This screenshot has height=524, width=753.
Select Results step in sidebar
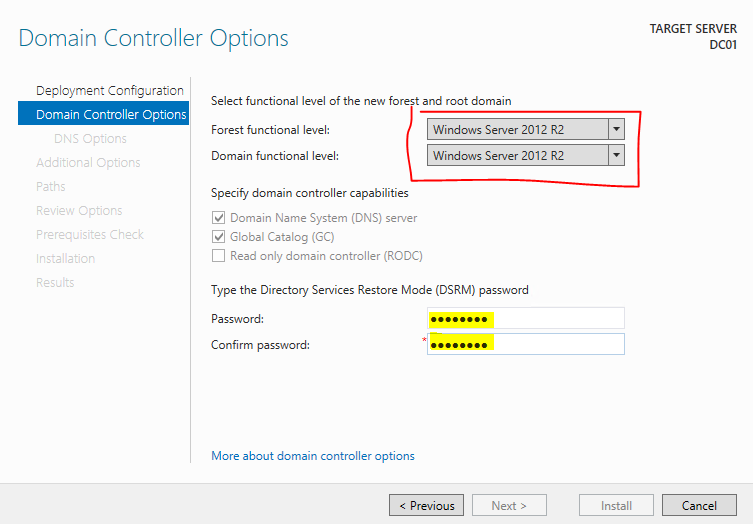[55, 282]
